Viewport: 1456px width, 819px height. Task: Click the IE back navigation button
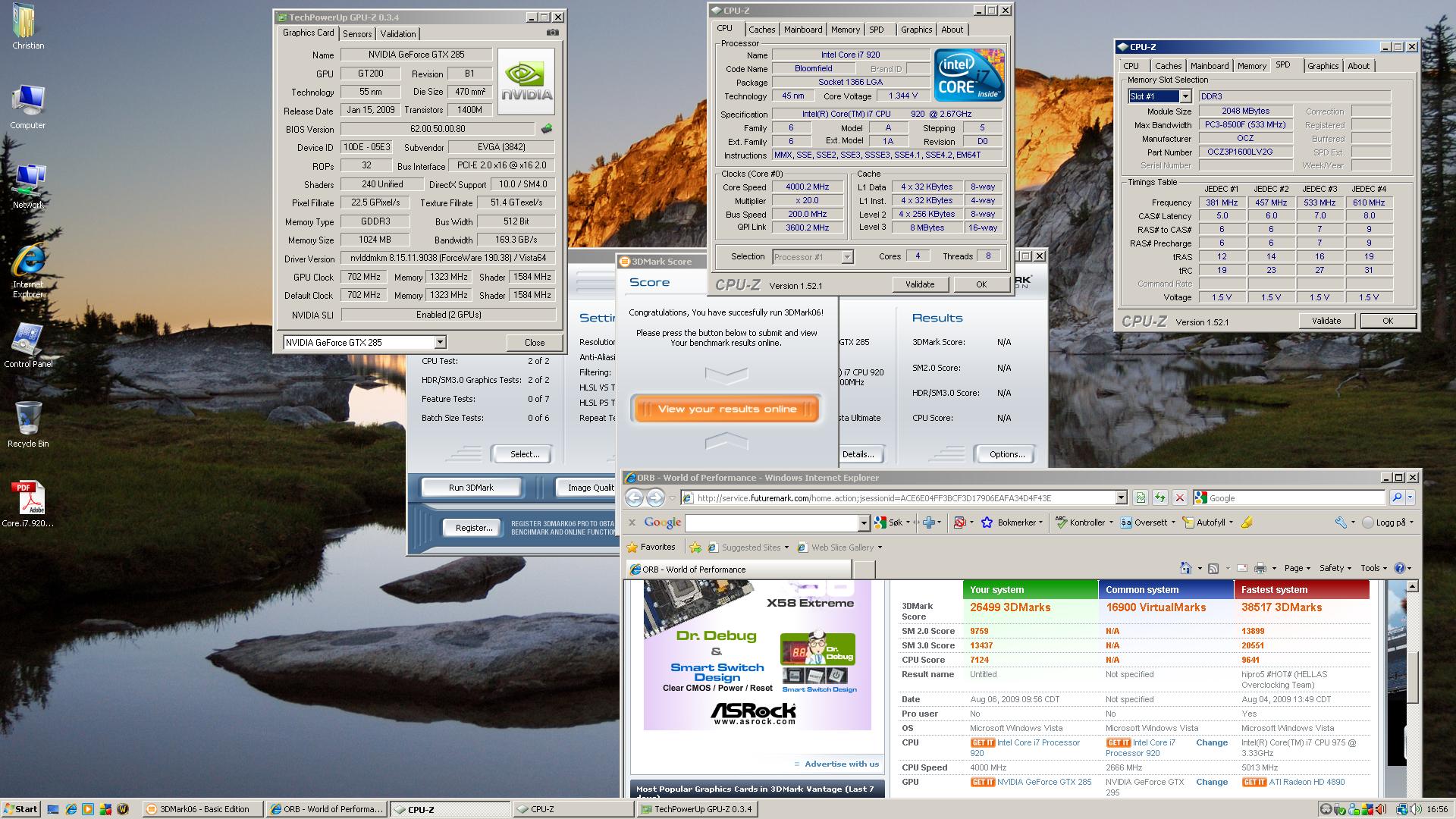click(x=634, y=497)
